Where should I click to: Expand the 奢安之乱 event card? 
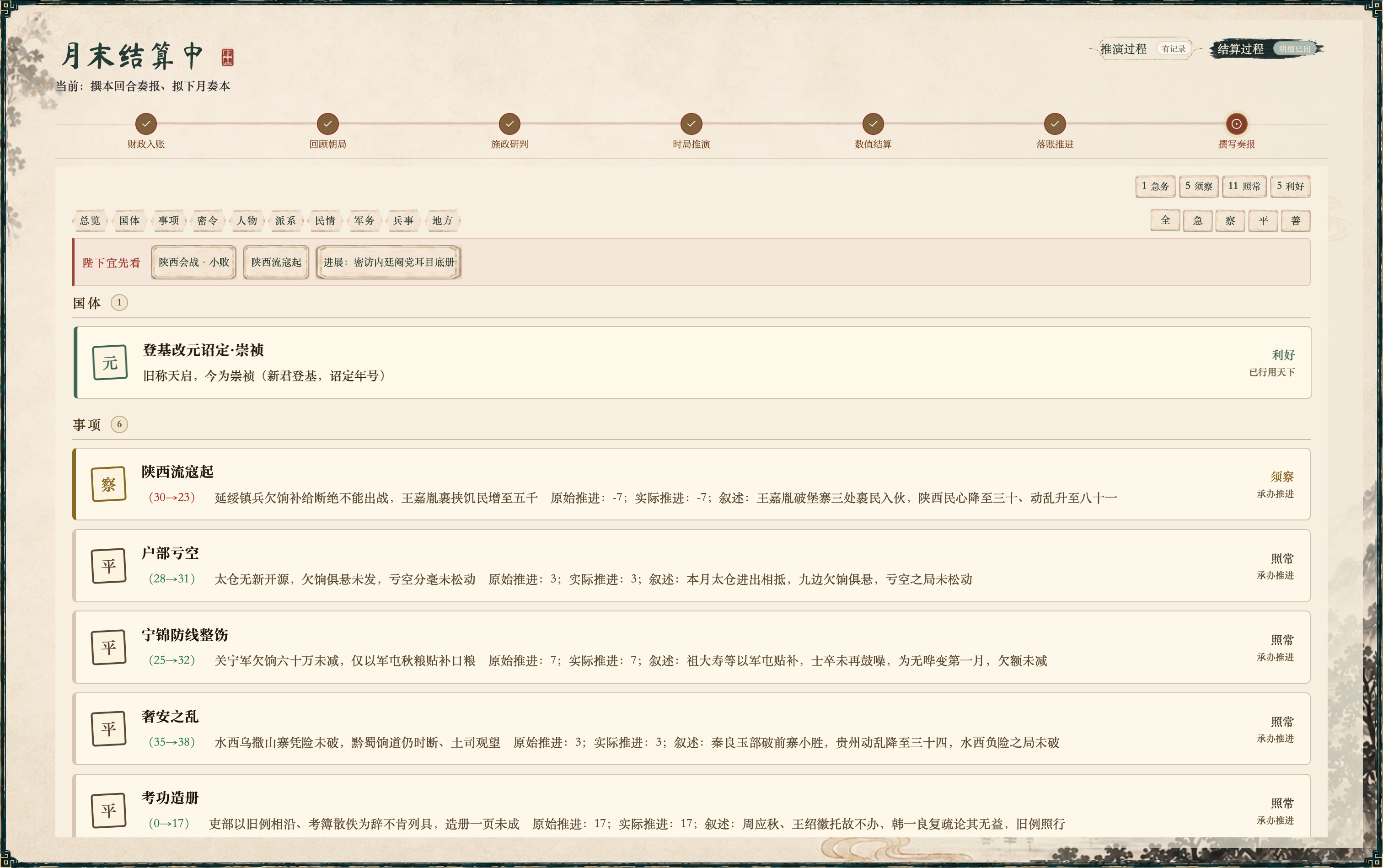pyautogui.click(x=691, y=729)
